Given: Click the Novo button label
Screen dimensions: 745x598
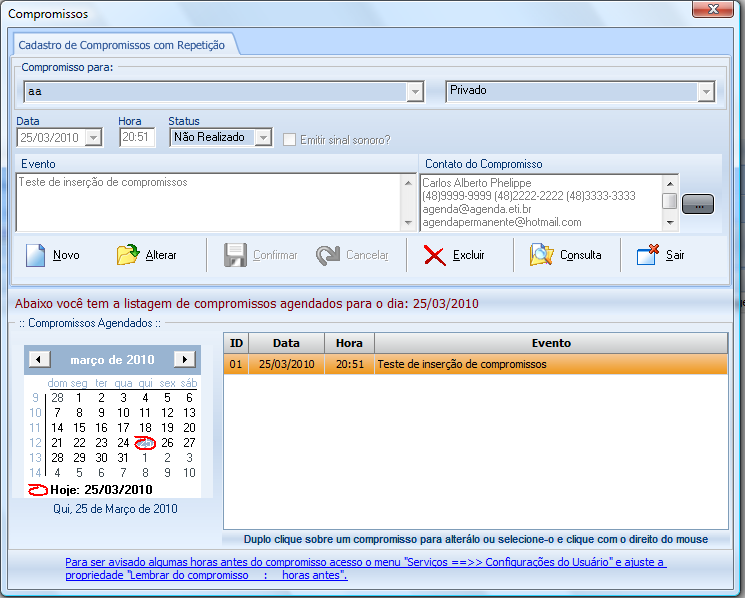Looking at the screenshot, I should 66,255.
